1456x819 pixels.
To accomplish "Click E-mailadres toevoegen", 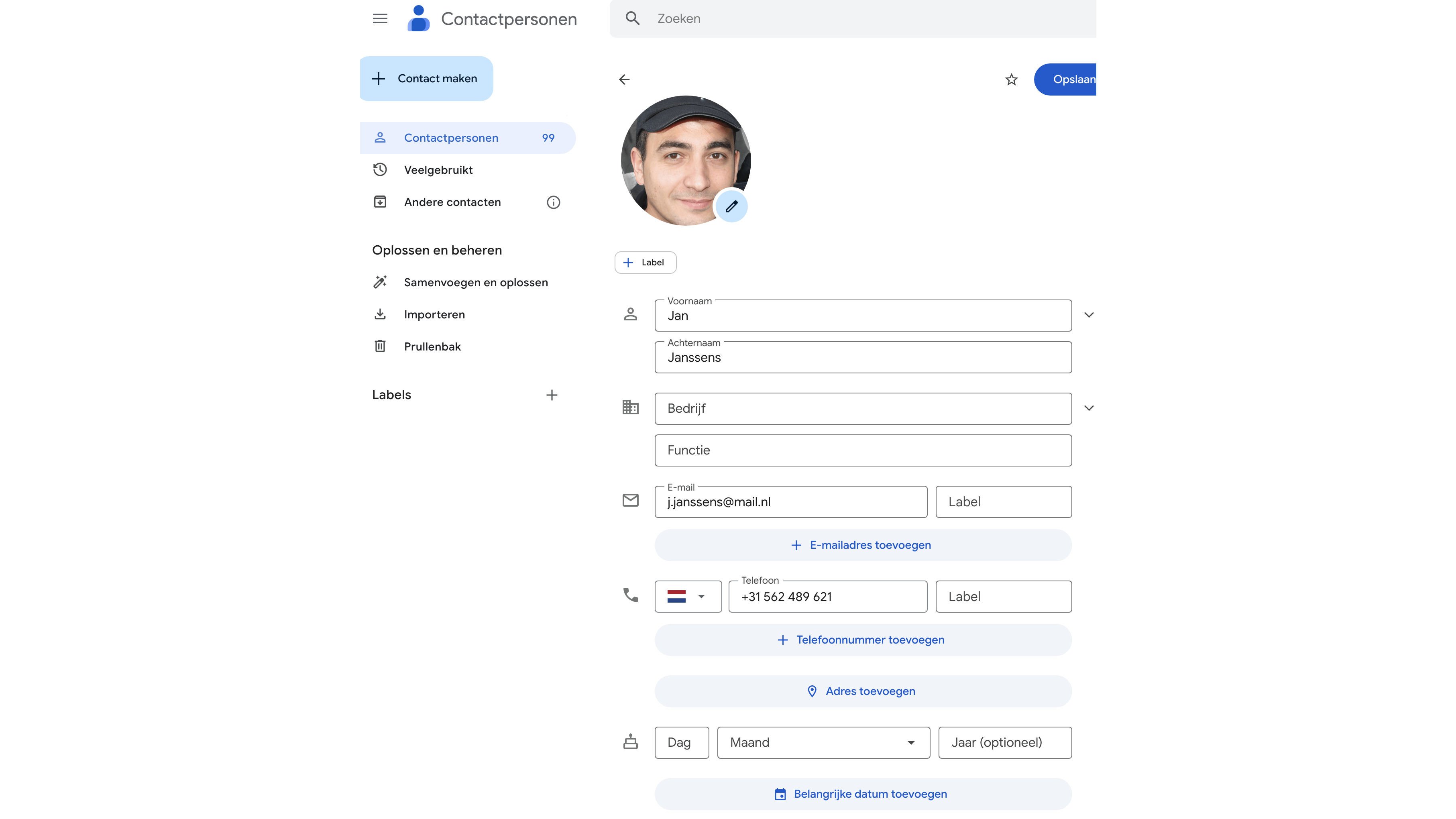I will point(863,546).
